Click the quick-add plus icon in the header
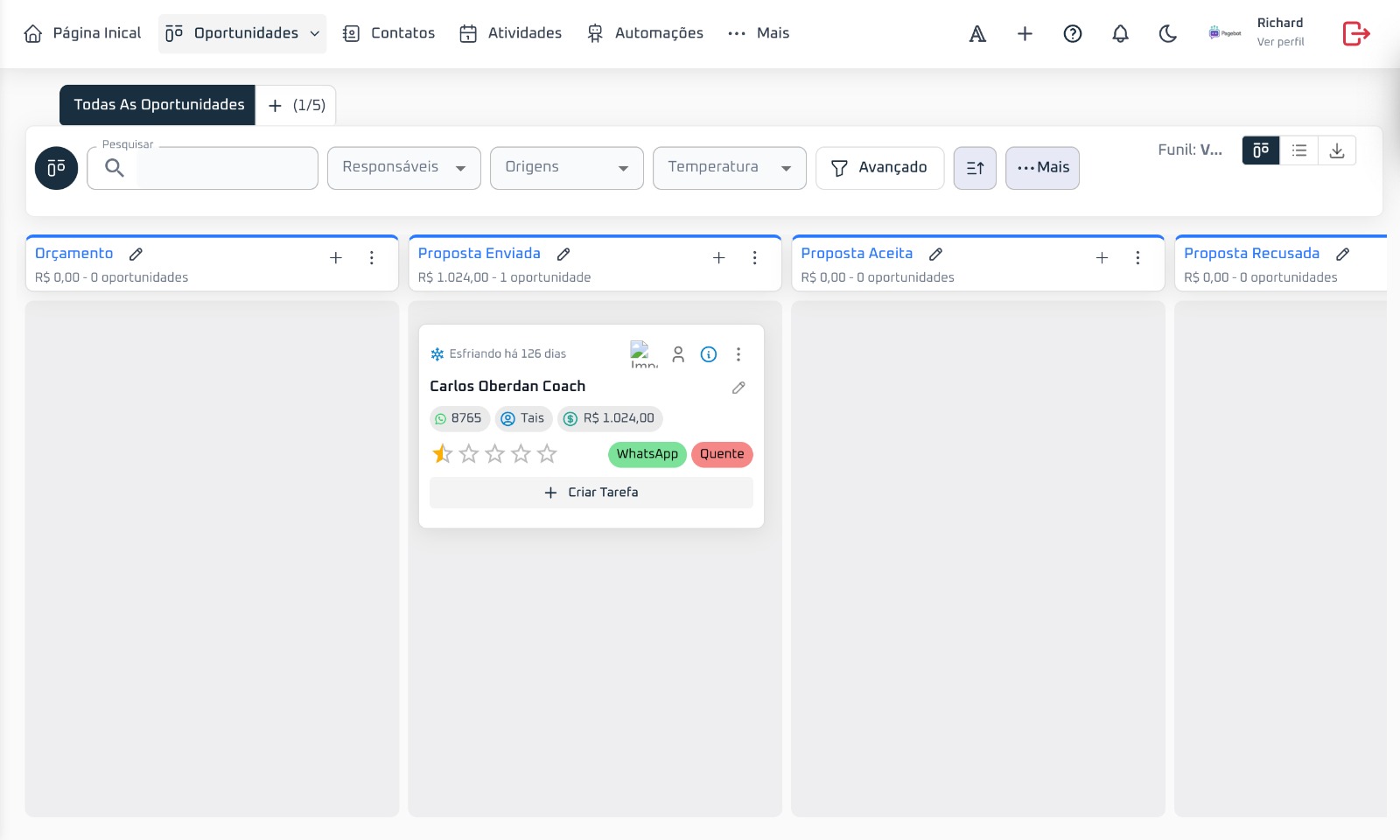This screenshot has width=1400, height=840. coord(1024,33)
